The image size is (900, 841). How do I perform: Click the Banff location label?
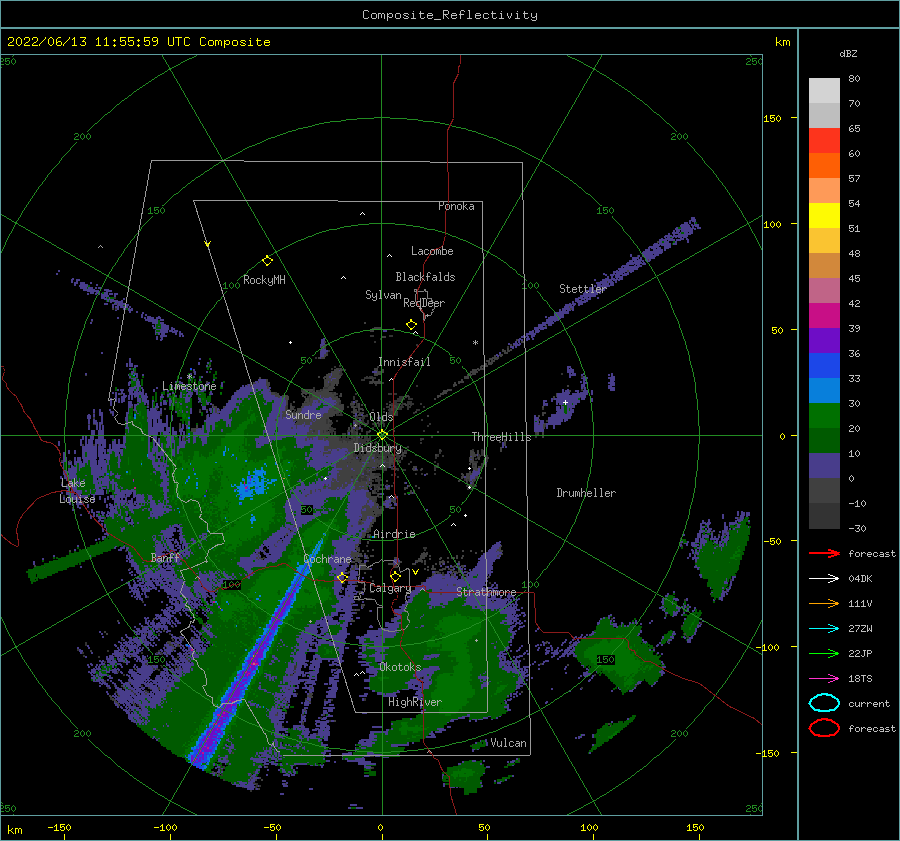165,557
